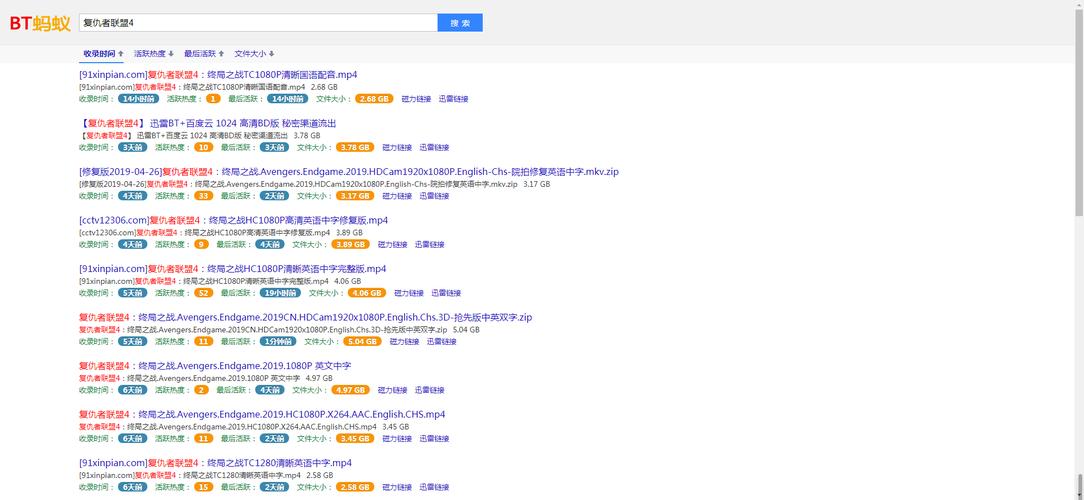The image size is (1084, 500).
Task: Click 磁力链接 for the 5.04 GB result
Action: tap(404, 341)
